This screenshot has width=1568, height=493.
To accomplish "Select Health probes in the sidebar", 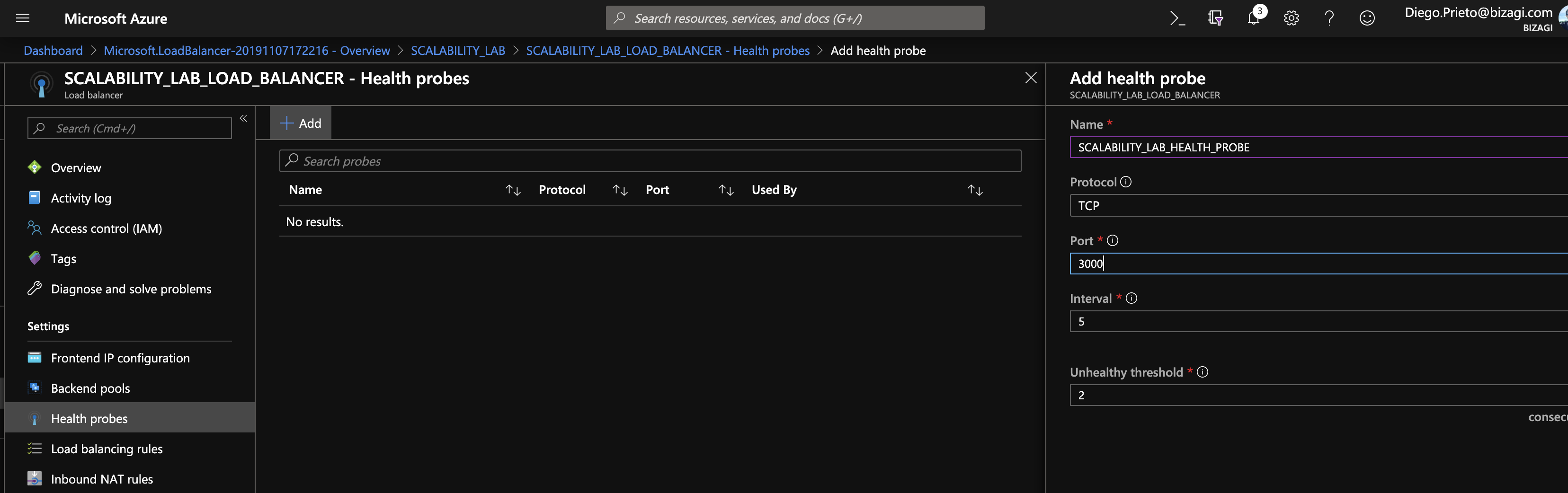I will pos(129,418).
